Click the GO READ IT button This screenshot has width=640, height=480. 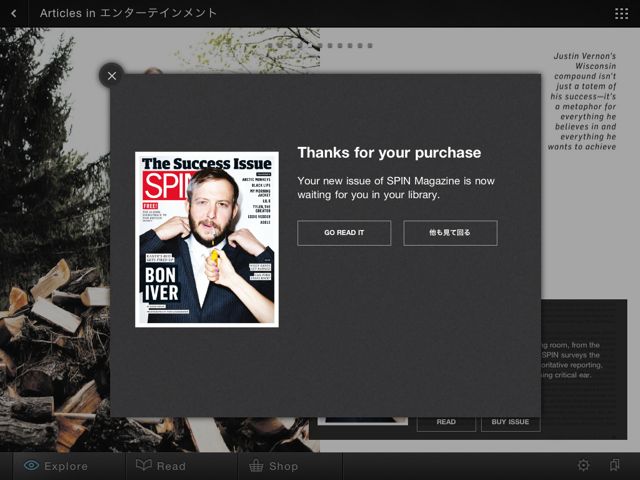[344, 233]
